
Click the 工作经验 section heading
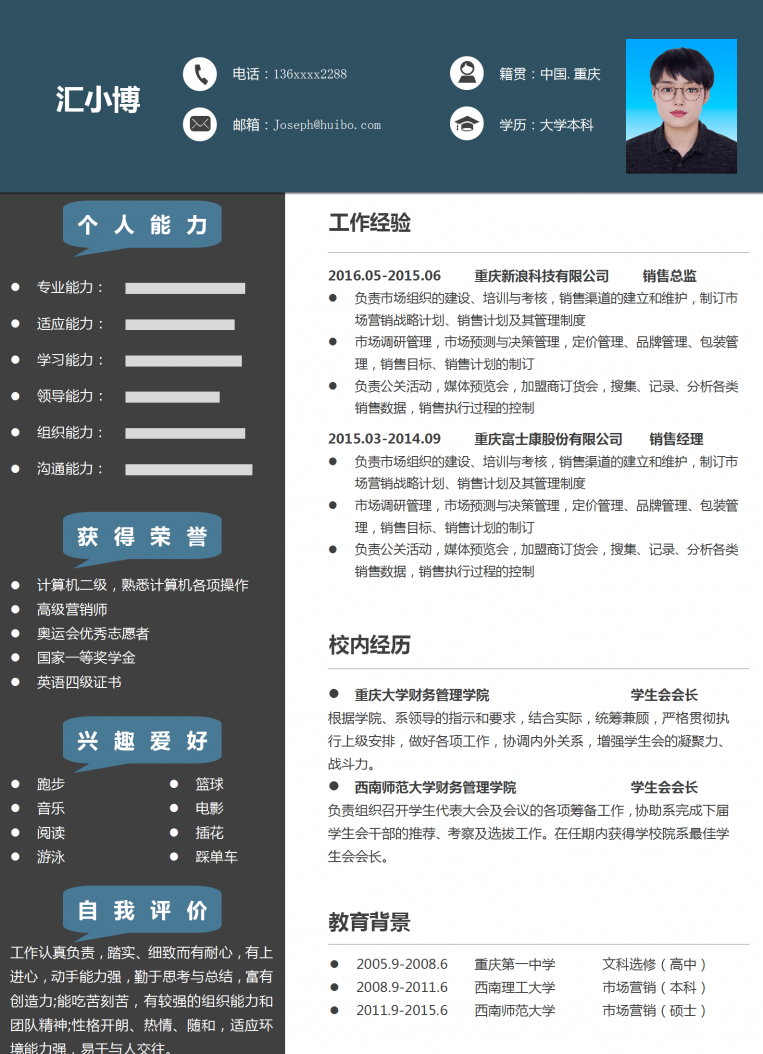pyautogui.click(x=369, y=222)
